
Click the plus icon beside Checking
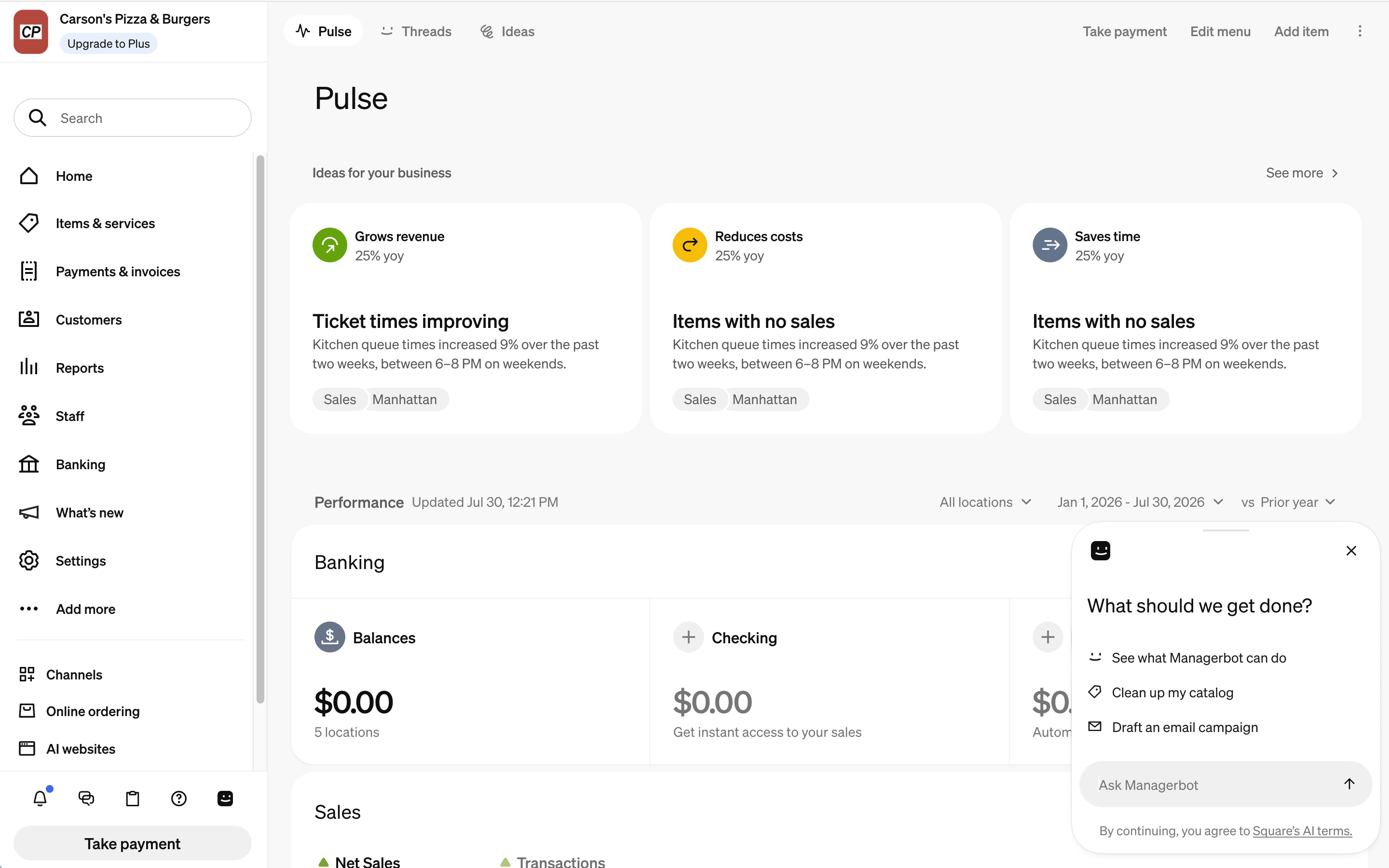point(688,637)
